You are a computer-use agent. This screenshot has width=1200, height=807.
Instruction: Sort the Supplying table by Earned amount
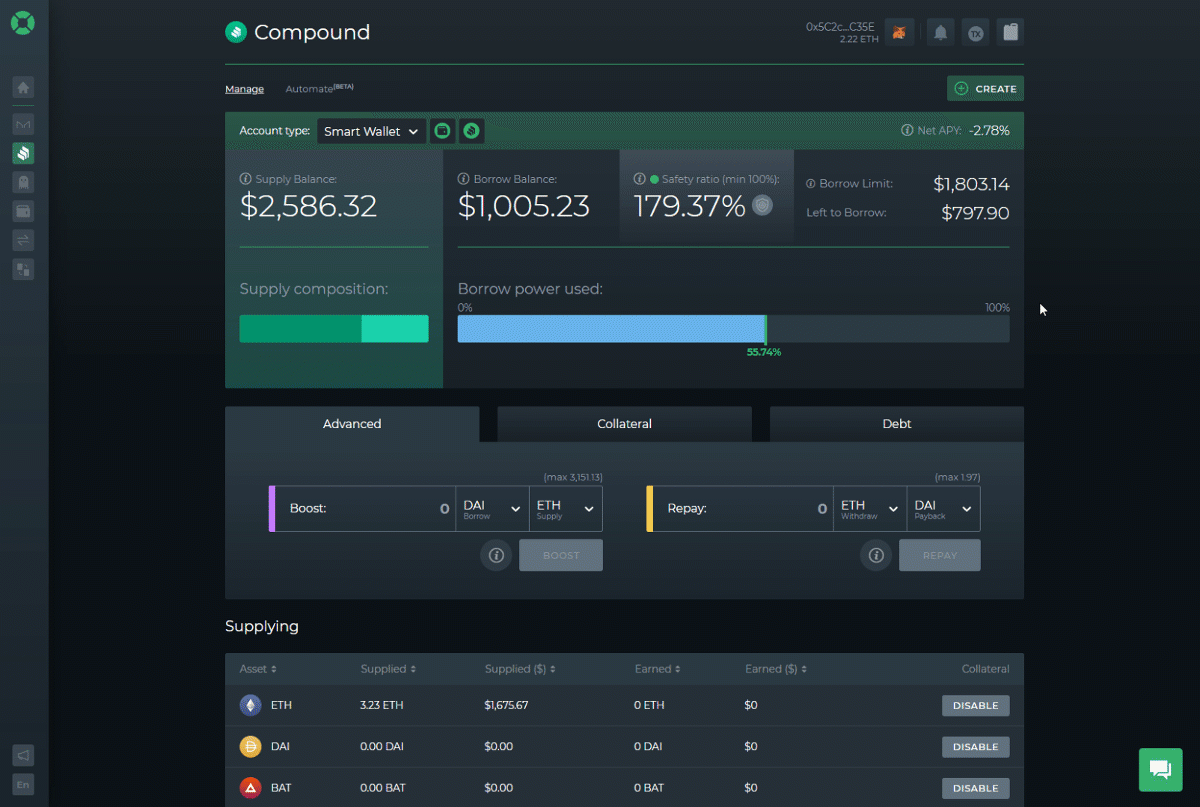coord(655,669)
